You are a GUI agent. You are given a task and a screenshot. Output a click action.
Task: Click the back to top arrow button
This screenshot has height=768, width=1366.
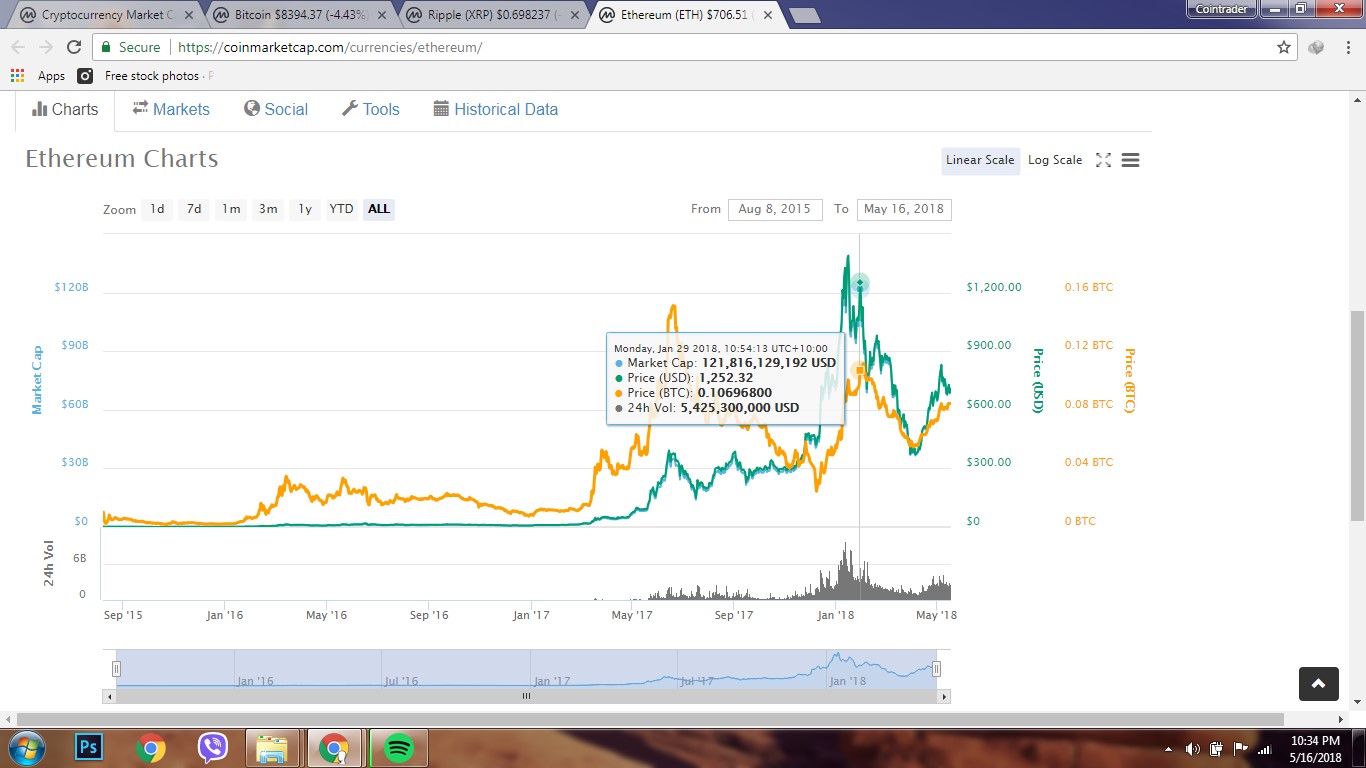(1318, 684)
